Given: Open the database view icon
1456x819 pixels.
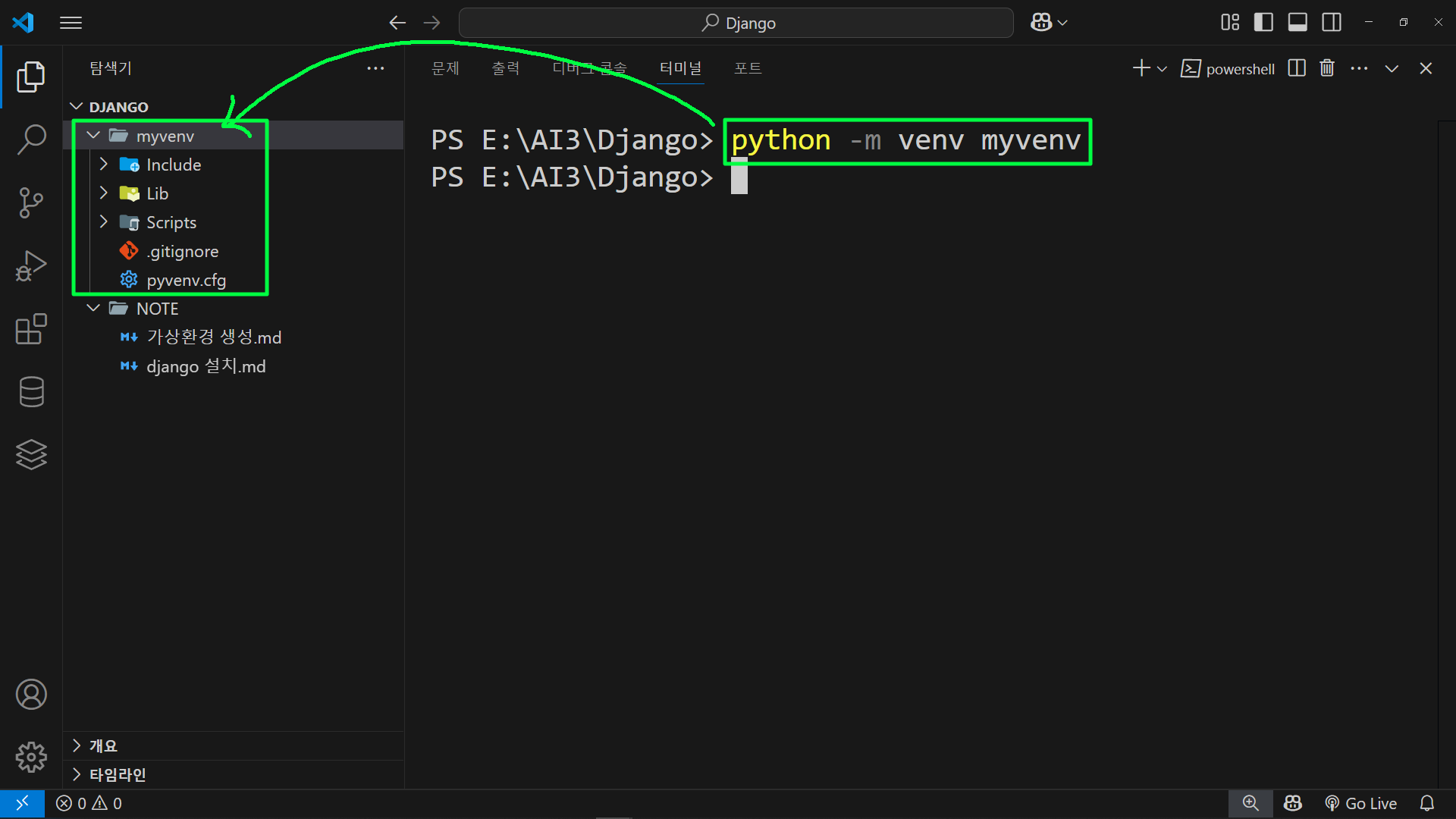Looking at the screenshot, I should (31, 392).
